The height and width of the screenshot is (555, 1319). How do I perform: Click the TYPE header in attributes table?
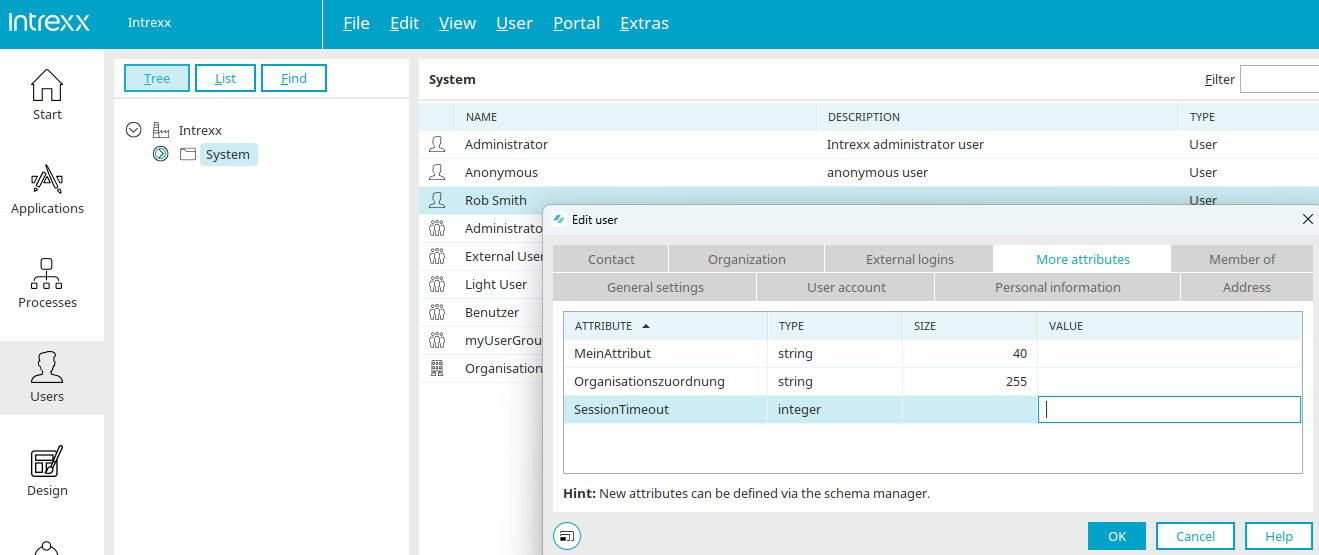pyautogui.click(x=835, y=326)
